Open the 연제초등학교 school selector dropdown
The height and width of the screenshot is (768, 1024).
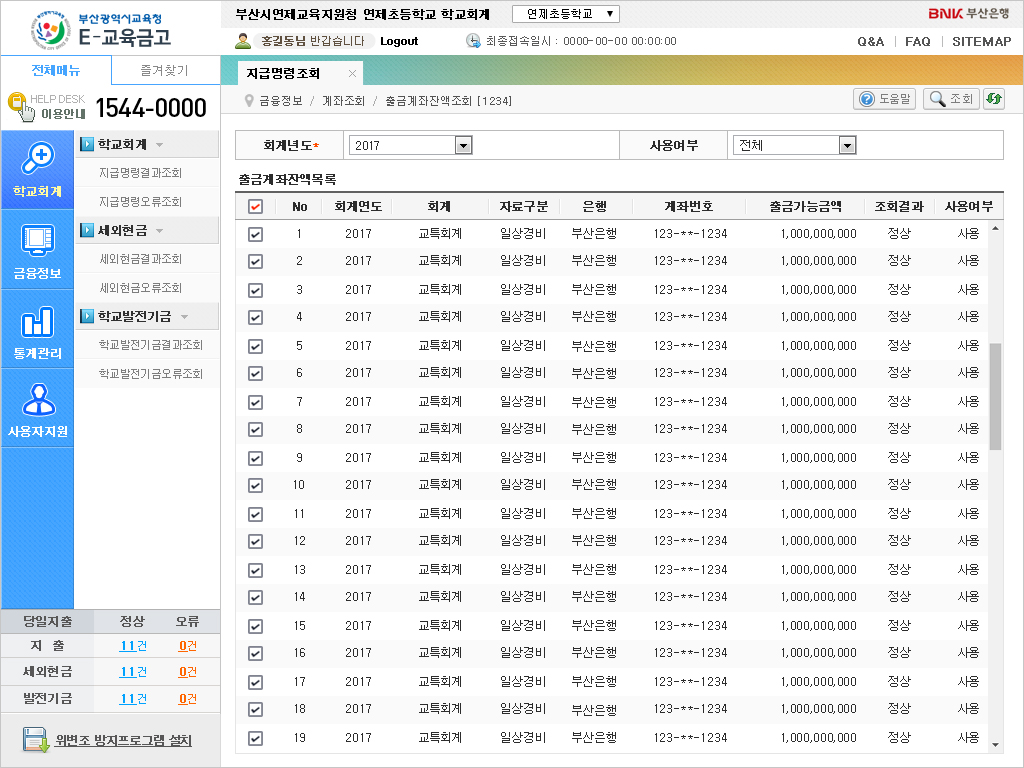coord(566,14)
